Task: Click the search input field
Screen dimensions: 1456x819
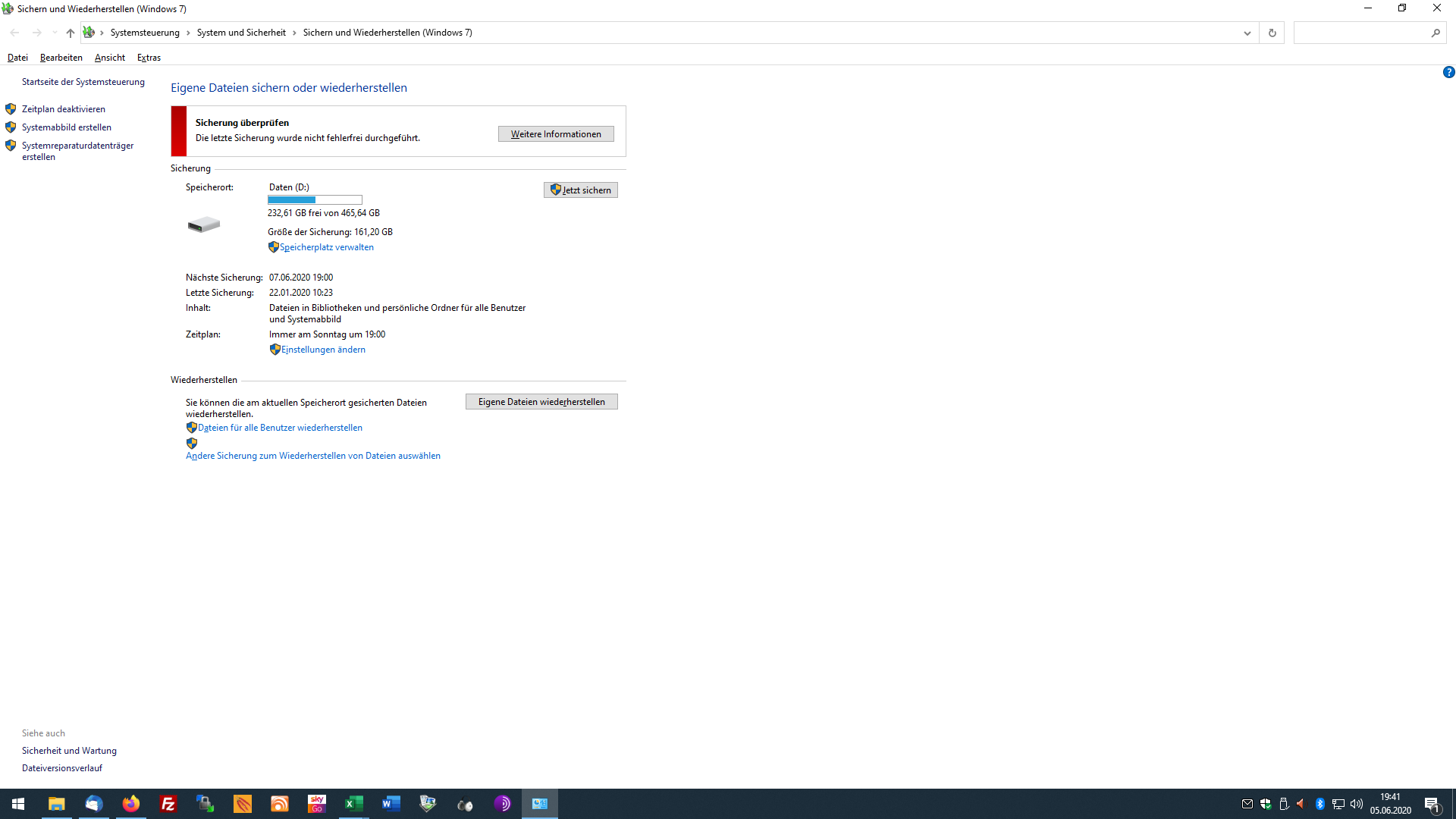Action: 1361,33
